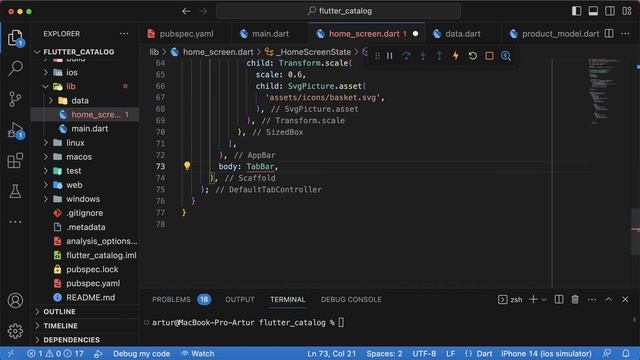The image size is (640, 360).
Task: Click Watch in the status bar
Action: pos(198,353)
